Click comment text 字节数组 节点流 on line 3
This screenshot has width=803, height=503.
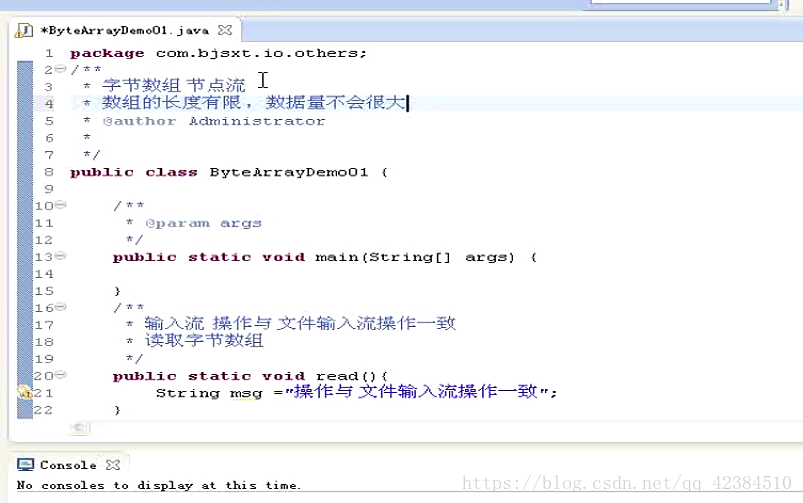174,85
